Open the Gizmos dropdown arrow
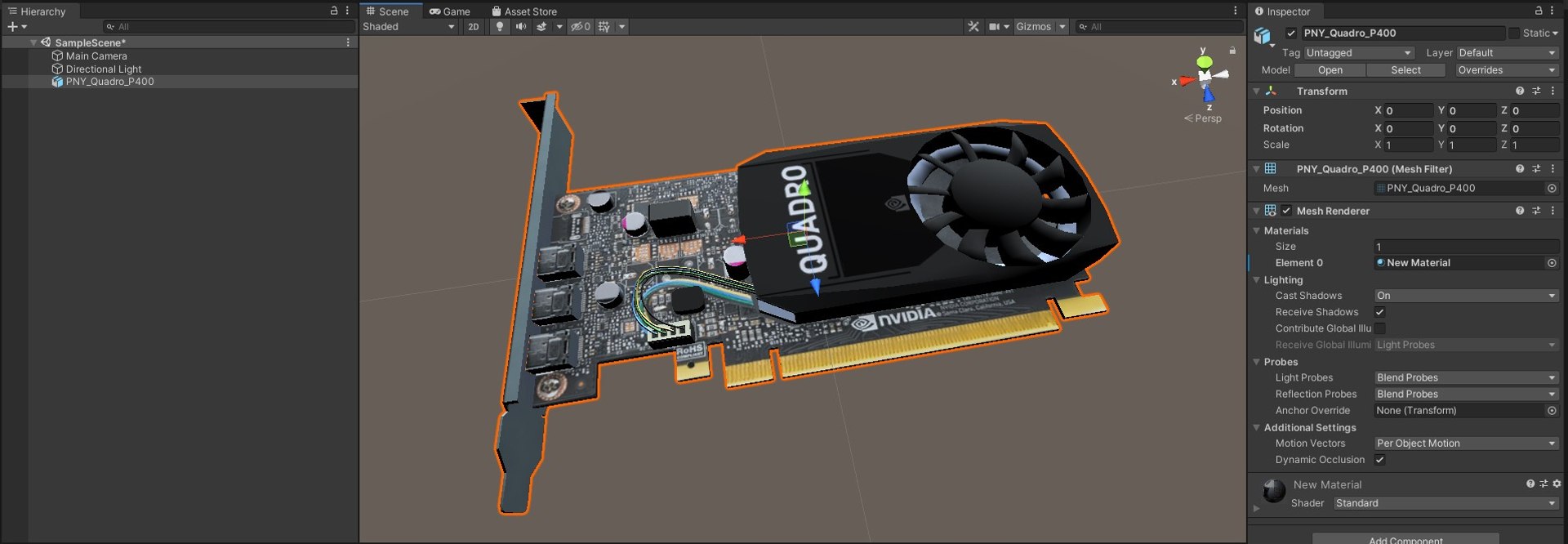 pos(1062,27)
